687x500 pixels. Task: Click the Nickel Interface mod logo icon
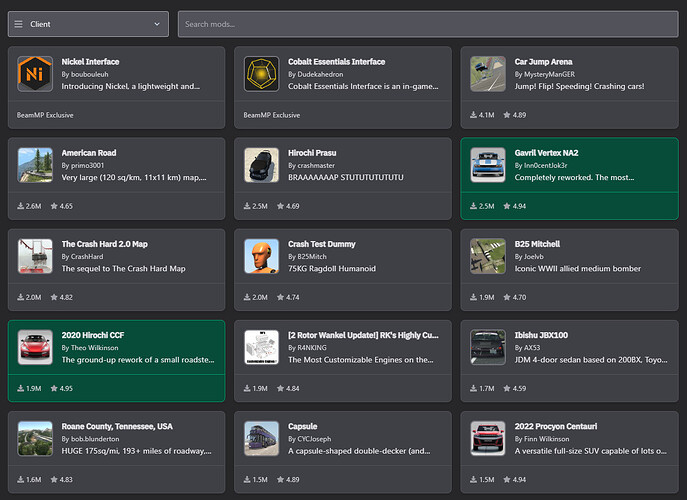tap(35, 73)
